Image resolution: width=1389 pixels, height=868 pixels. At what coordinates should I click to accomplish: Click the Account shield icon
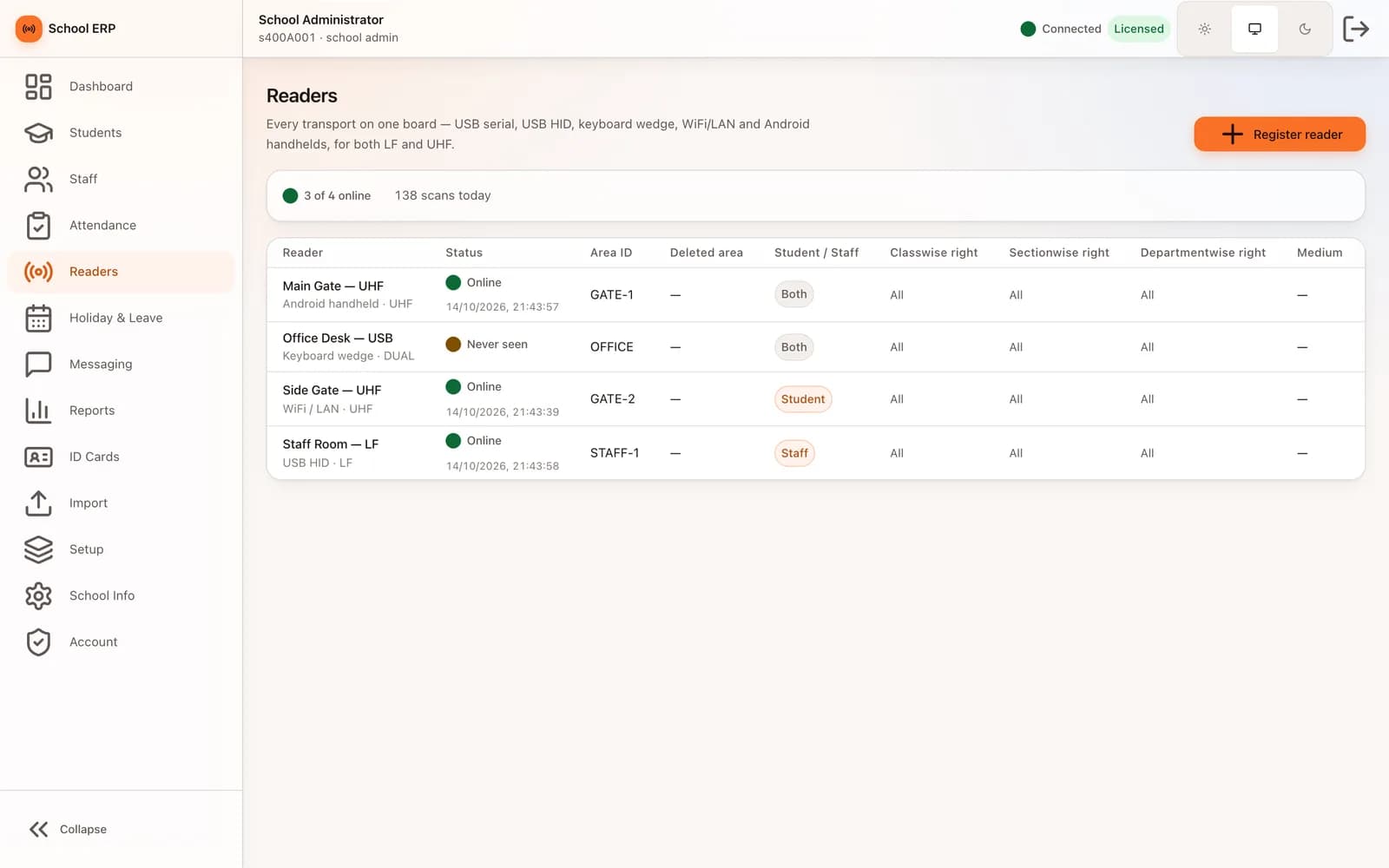(x=38, y=642)
